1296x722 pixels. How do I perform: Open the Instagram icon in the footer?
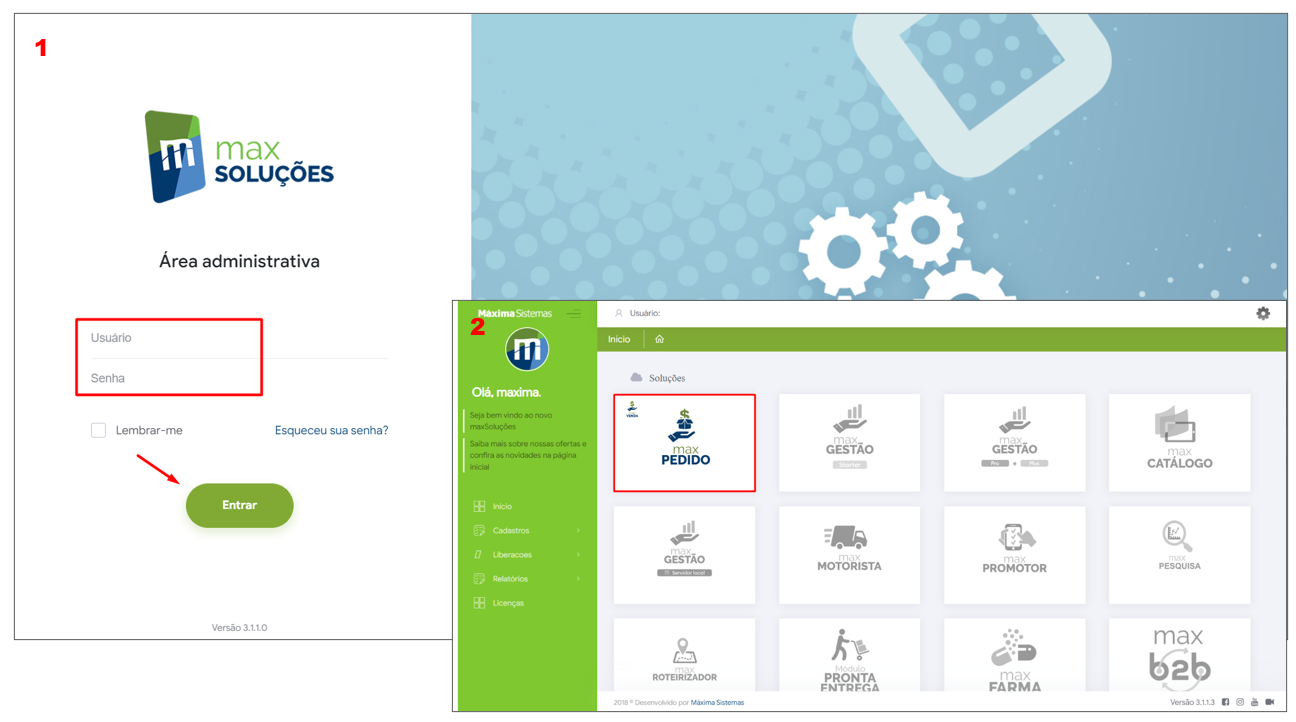[x=1240, y=702]
